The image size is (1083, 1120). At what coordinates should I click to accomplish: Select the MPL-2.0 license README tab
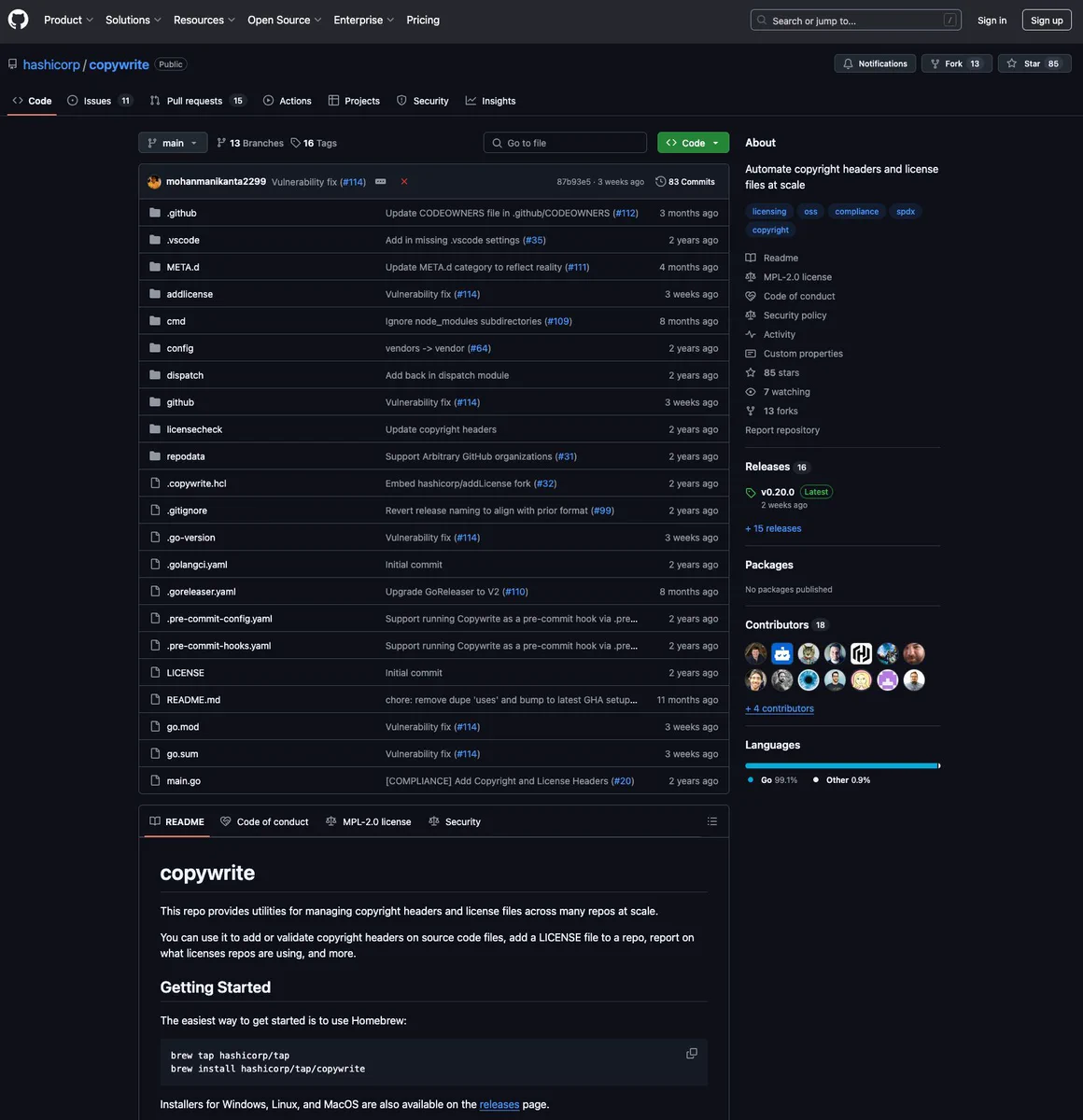point(368,821)
